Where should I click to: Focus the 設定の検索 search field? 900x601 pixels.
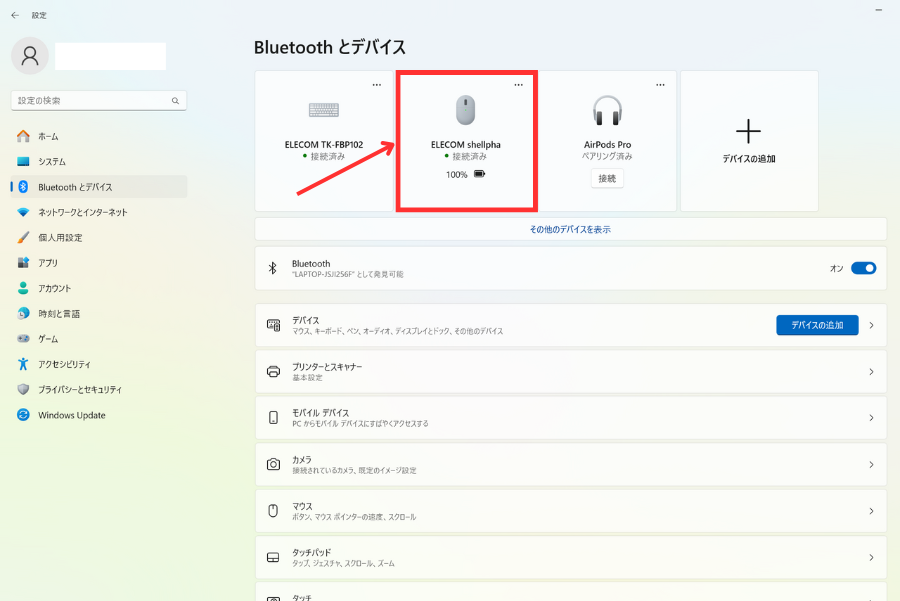tap(99, 100)
